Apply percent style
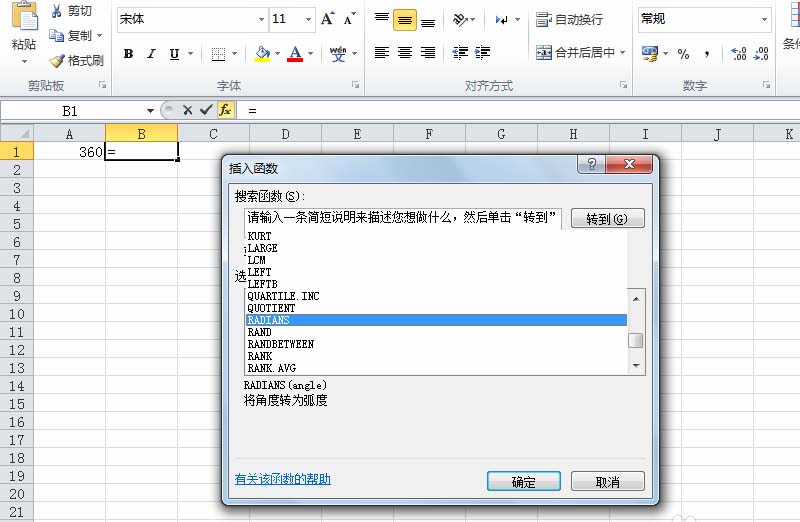 (683, 53)
